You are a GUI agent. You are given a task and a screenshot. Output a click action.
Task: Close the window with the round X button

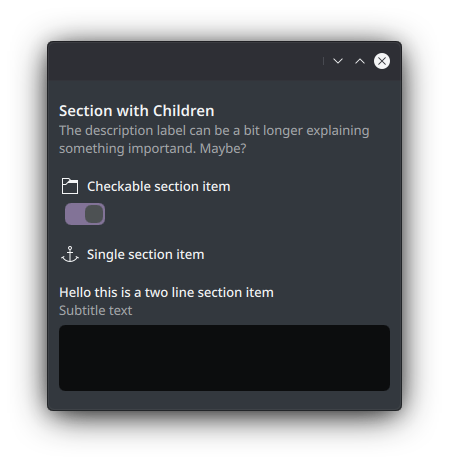(382, 61)
